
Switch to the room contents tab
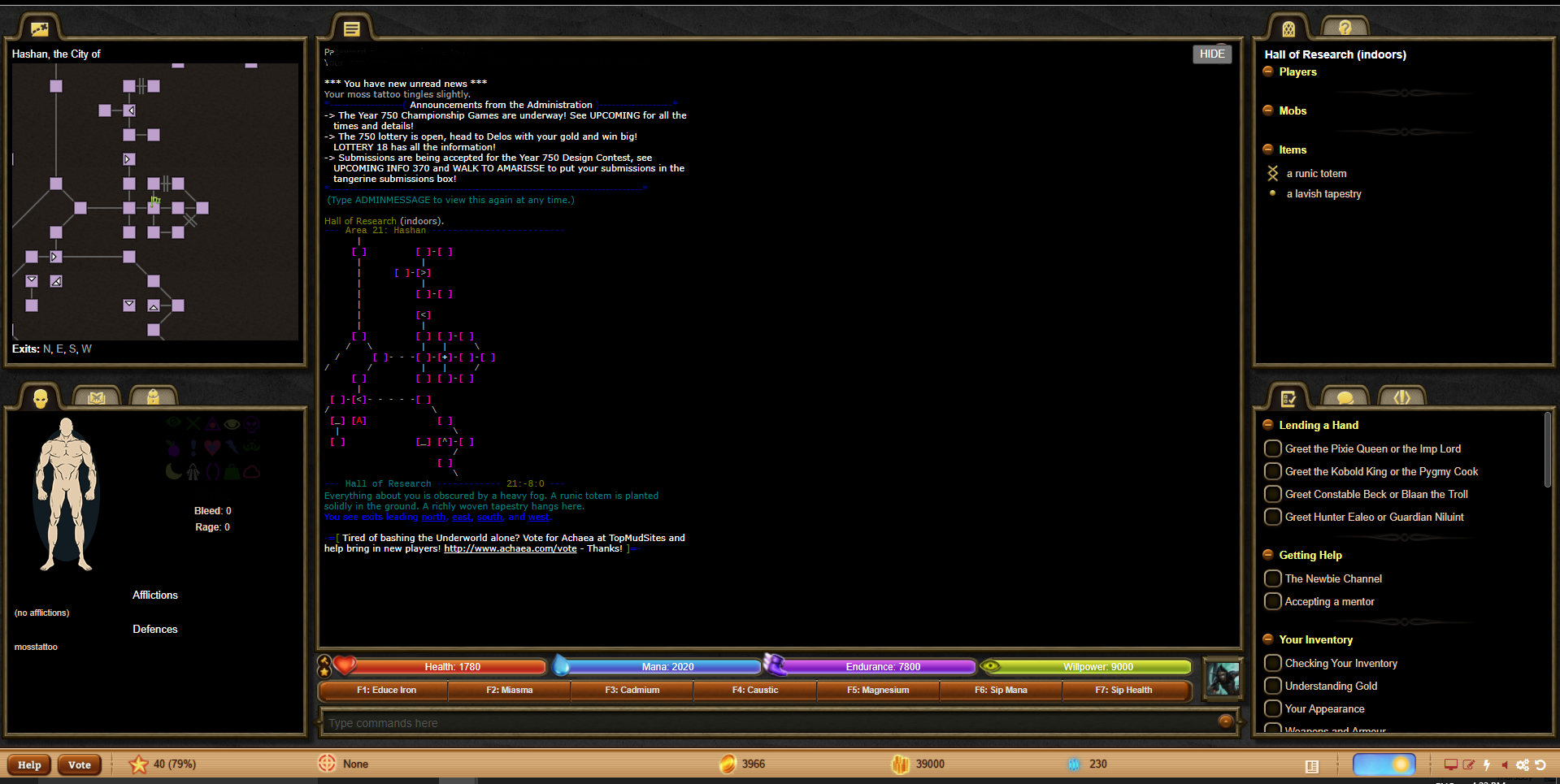pyautogui.click(x=1288, y=28)
